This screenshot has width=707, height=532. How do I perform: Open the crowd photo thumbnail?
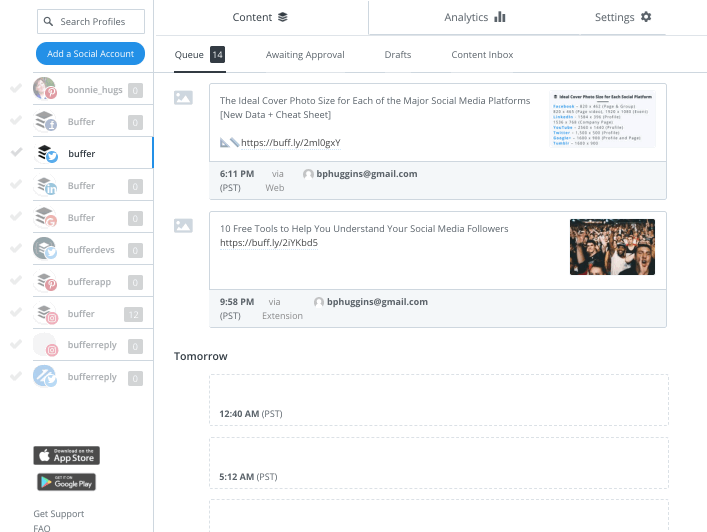[612, 247]
